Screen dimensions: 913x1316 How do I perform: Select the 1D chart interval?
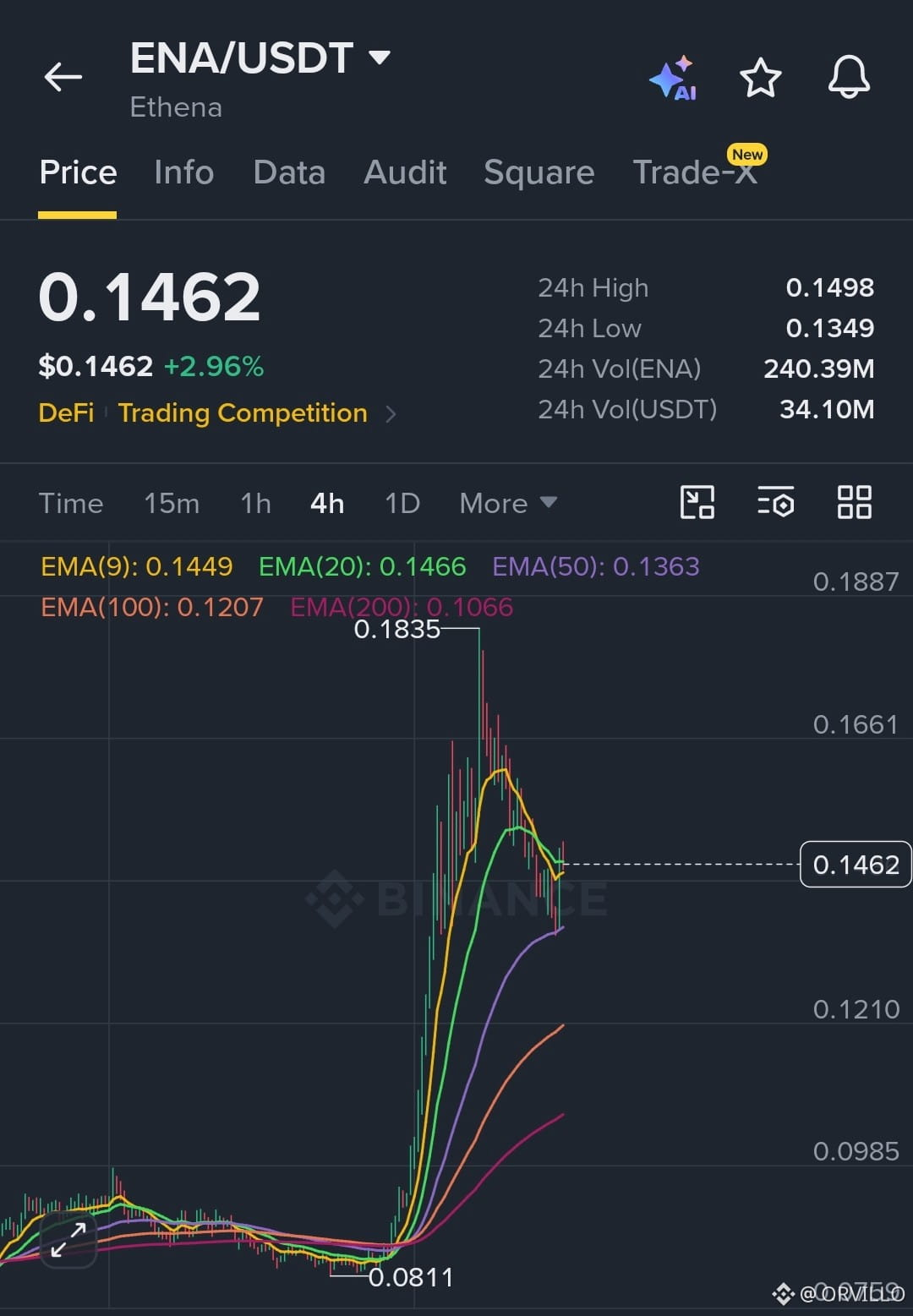click(x=402, y=504)
